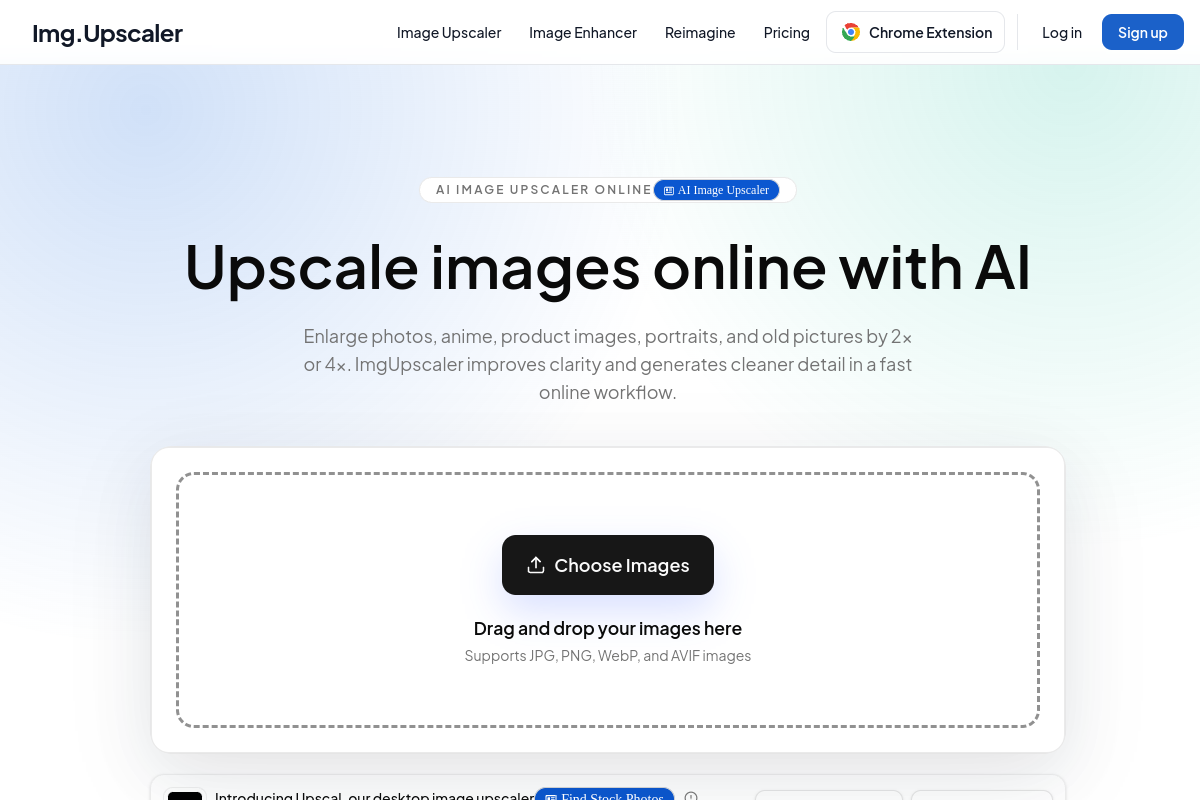Click 'Introducing Upscal' desktop upscaler text
The image size is (1200, 800).
[x=374, y=795]
